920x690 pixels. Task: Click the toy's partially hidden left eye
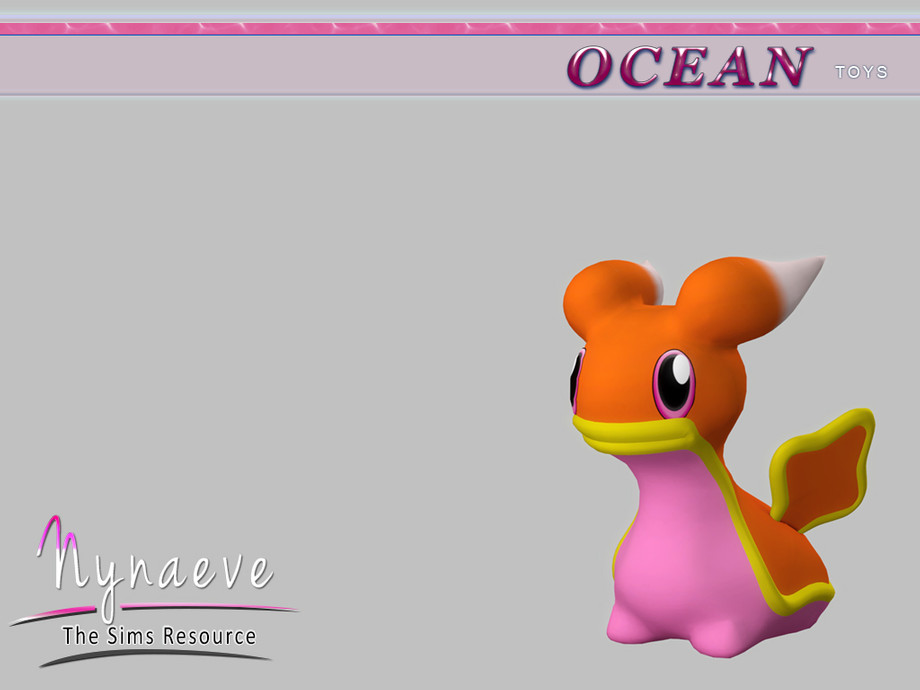coord(576,378)
